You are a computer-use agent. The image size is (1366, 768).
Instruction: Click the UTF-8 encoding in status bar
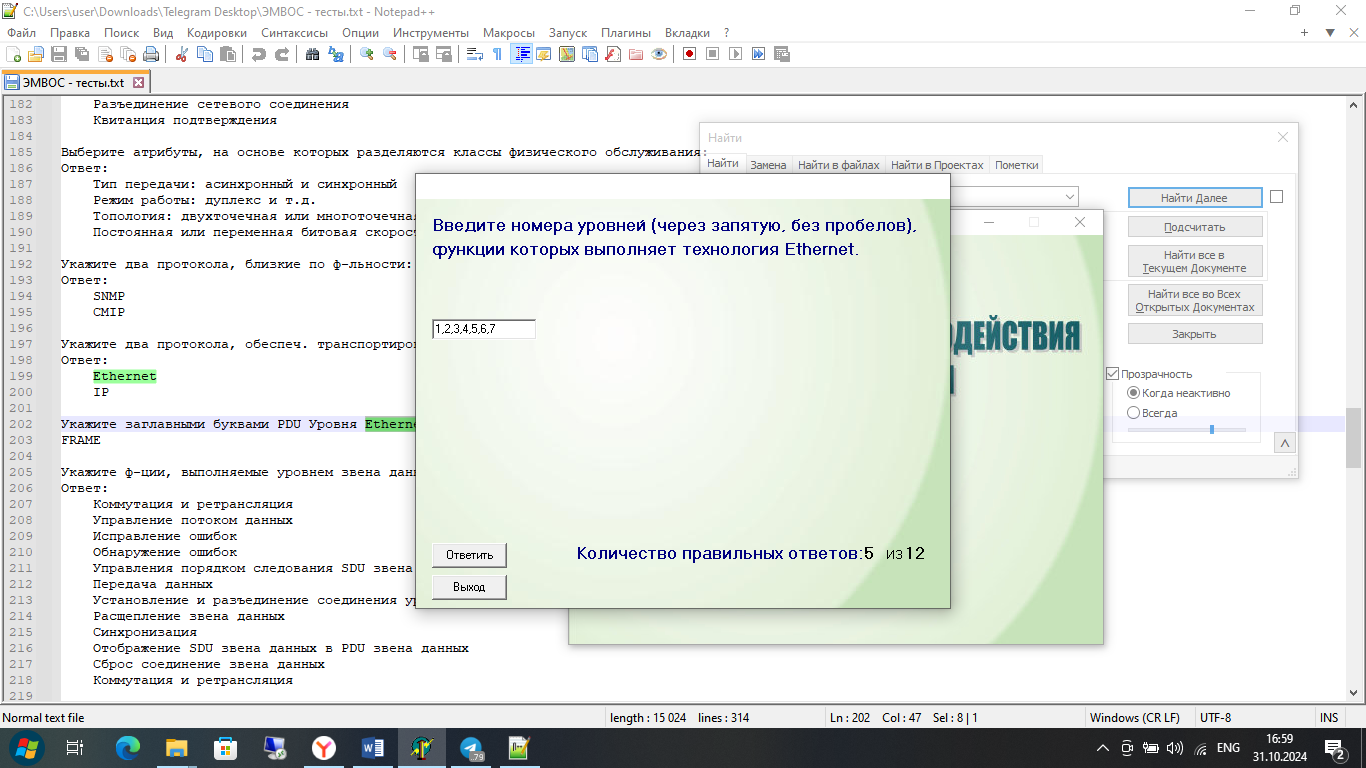point(1215,718)
